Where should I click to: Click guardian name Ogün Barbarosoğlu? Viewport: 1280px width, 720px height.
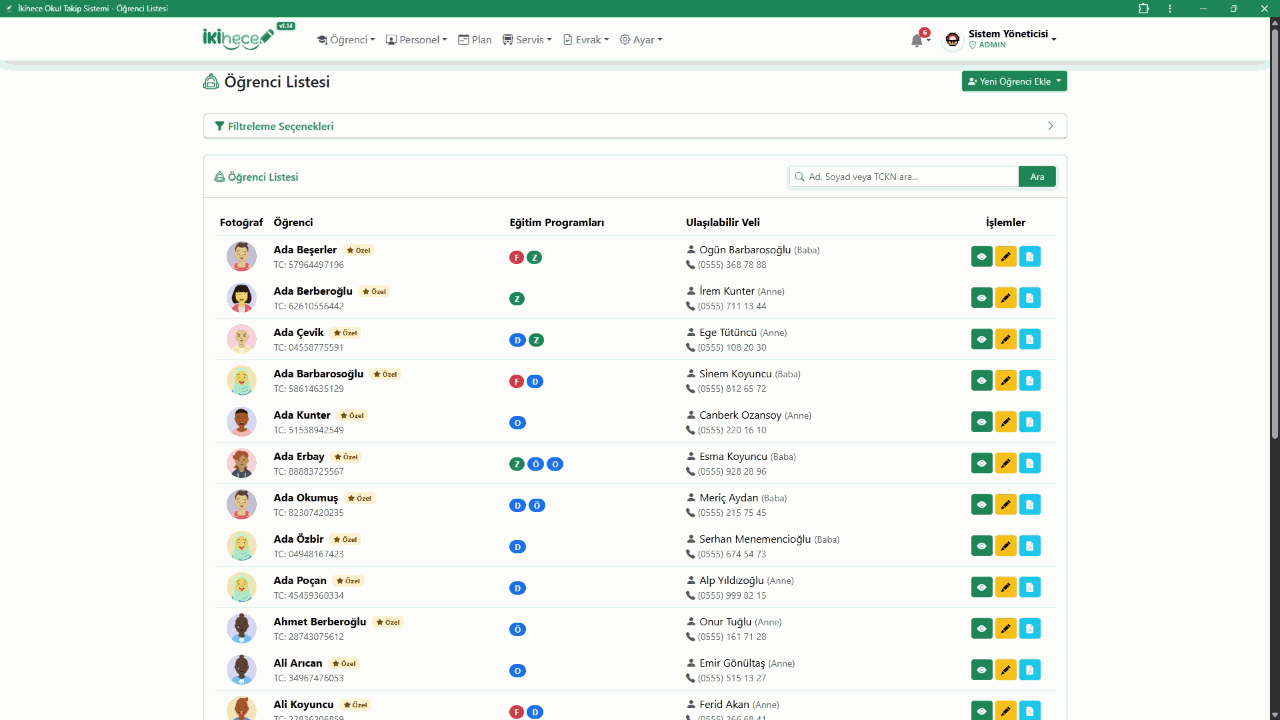click(745, 250)
